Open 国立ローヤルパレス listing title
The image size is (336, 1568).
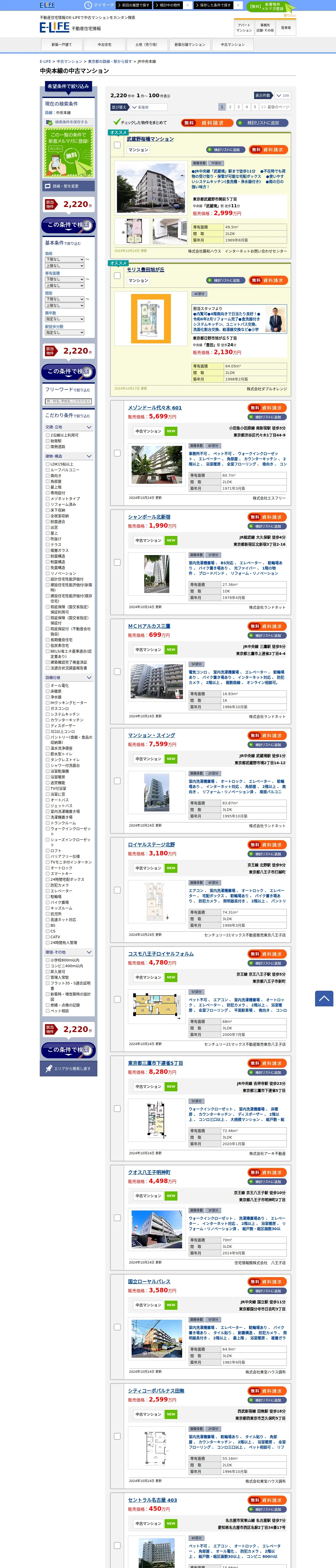pyautogui.click(x=149, y=1281)
